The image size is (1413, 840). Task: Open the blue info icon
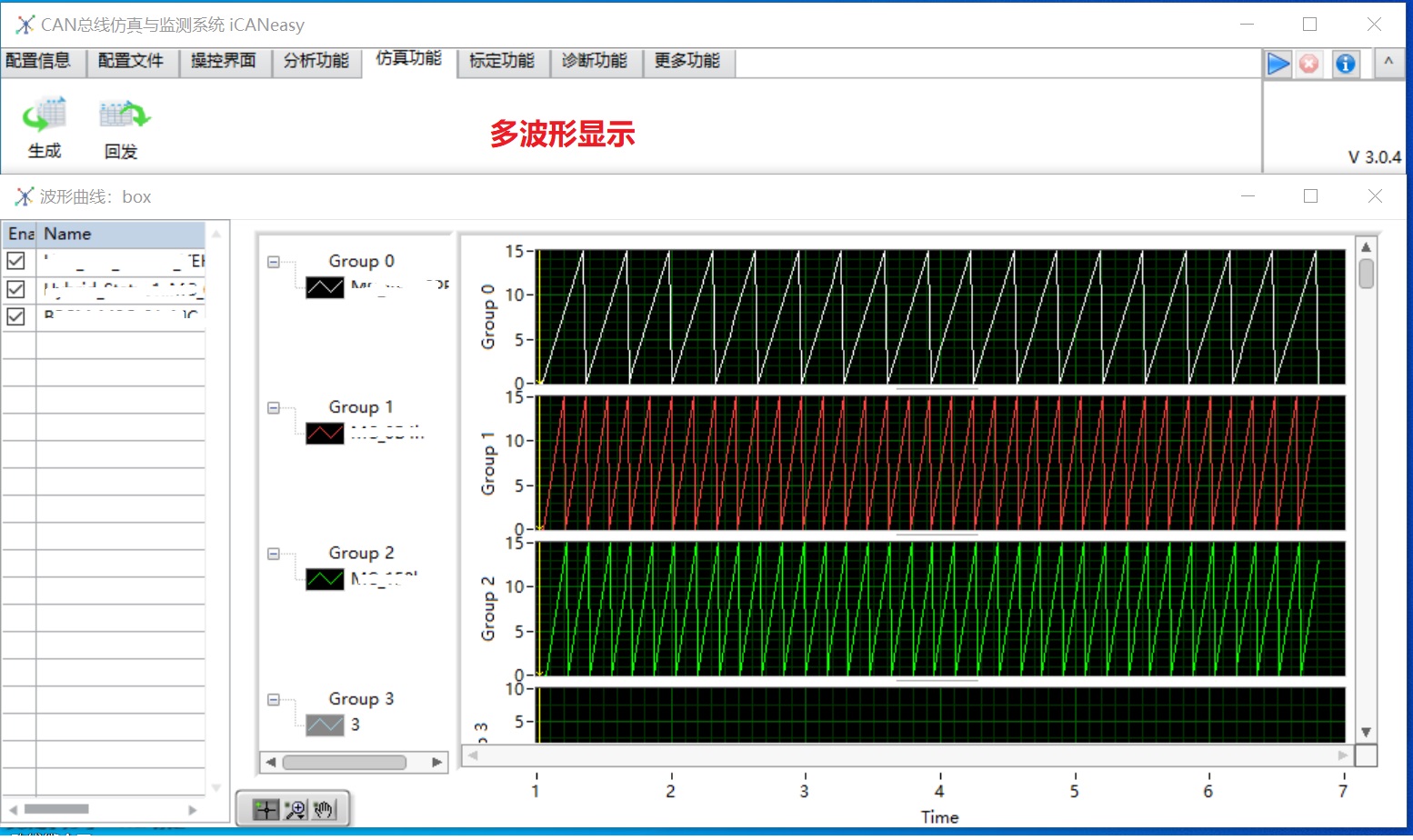[1345, 64]
